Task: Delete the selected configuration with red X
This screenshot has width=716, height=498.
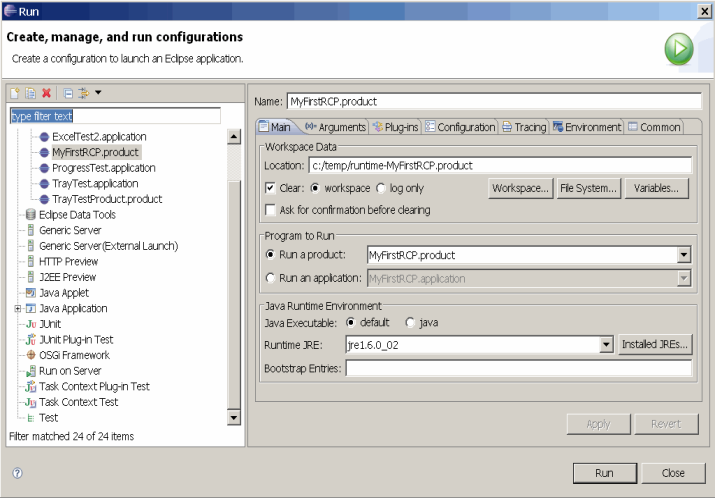Action: 46,93
